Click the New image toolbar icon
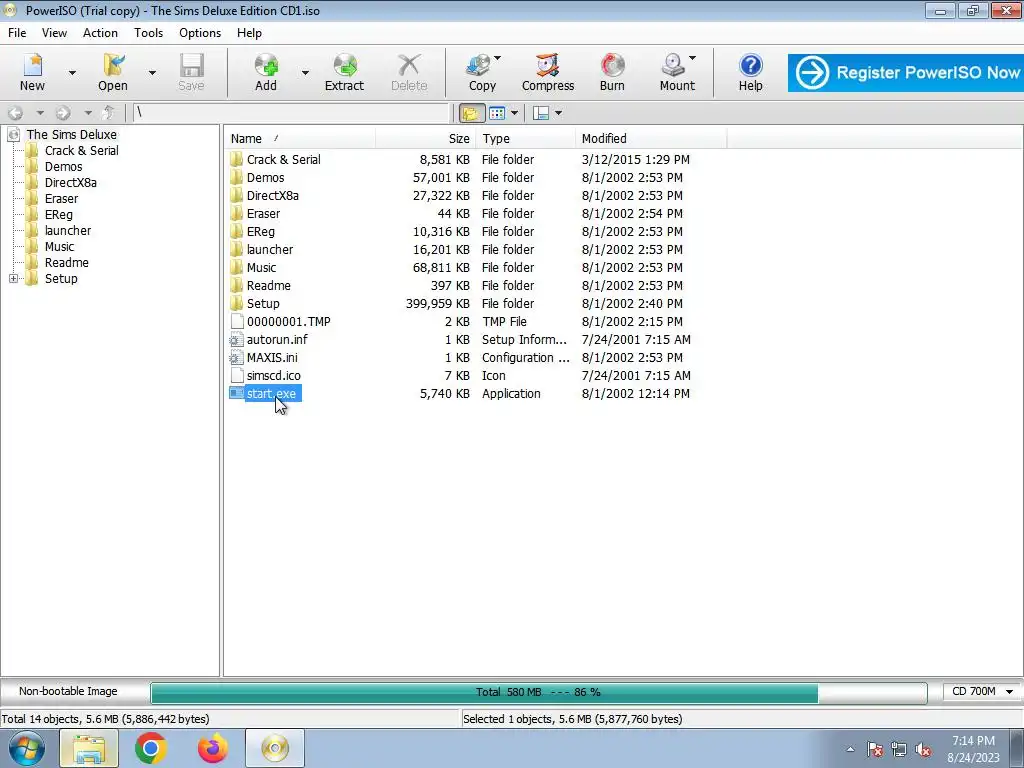 (x=32, y=72)
